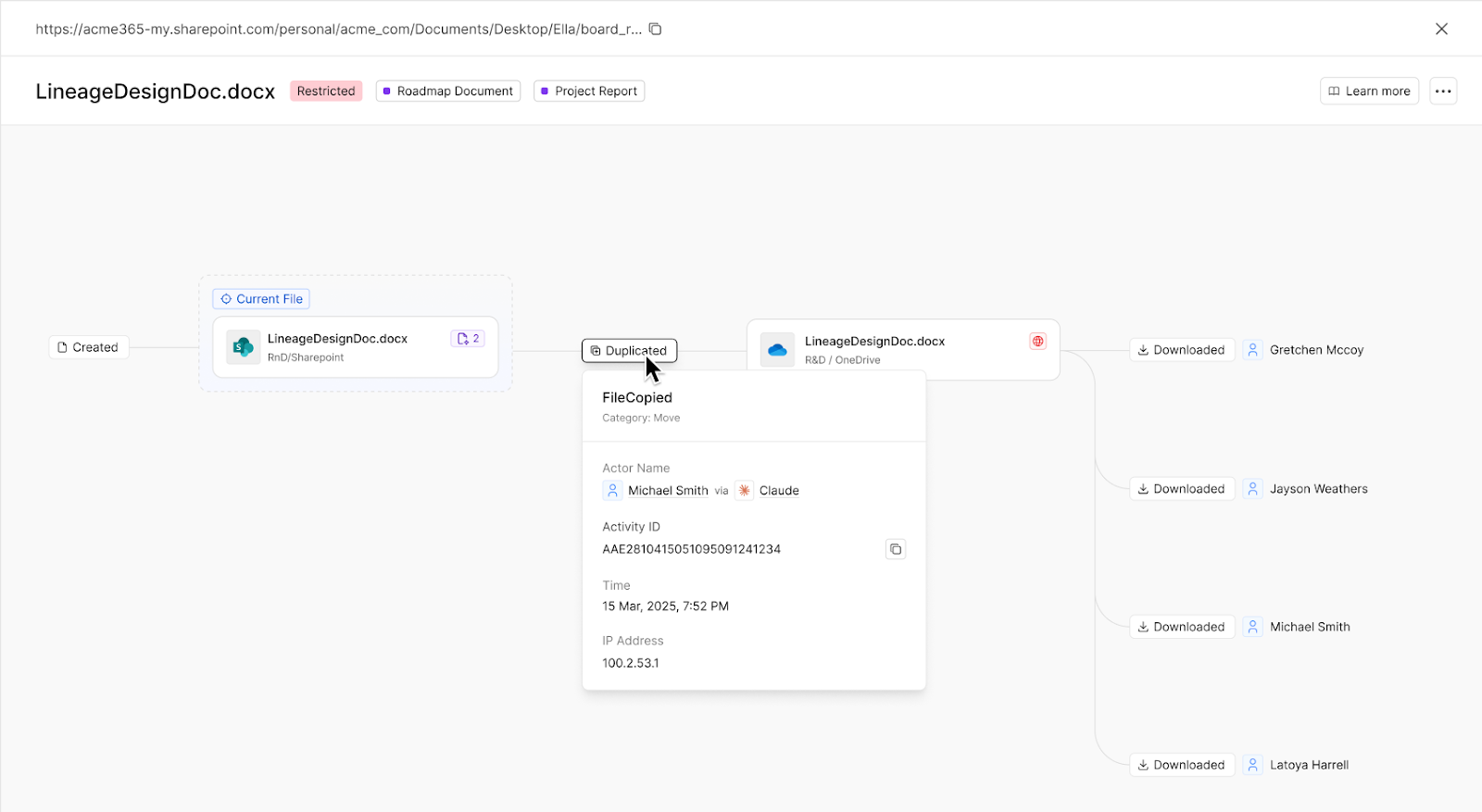Screen dimensions: 1482x812
Task: Click the time value 15 Mar, 2025, 7:52 PM
Action: (665, 606)
